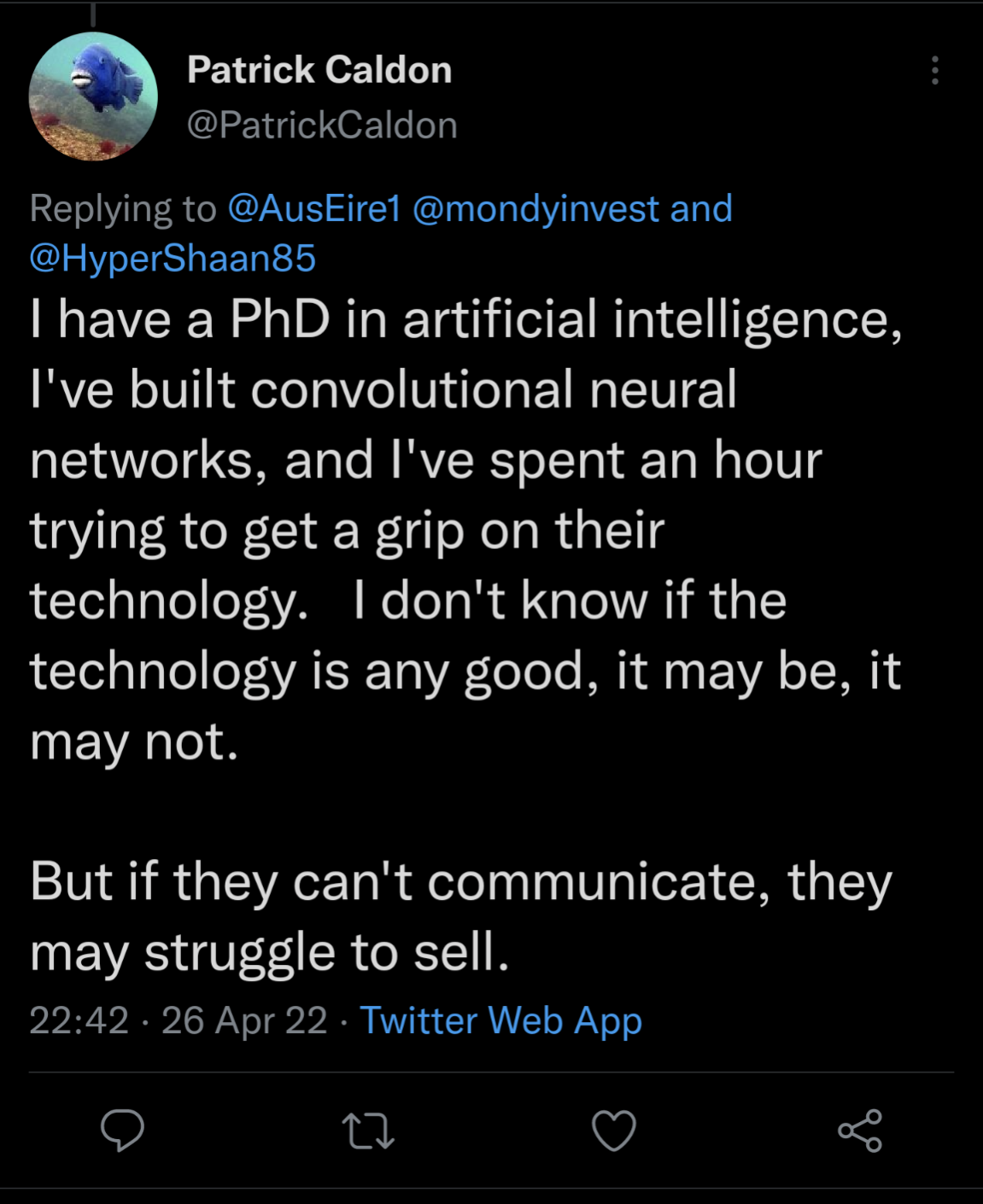Screen dimensions: 983x1204
Task: Retweet this tweet
Action: pos(368,1131)
